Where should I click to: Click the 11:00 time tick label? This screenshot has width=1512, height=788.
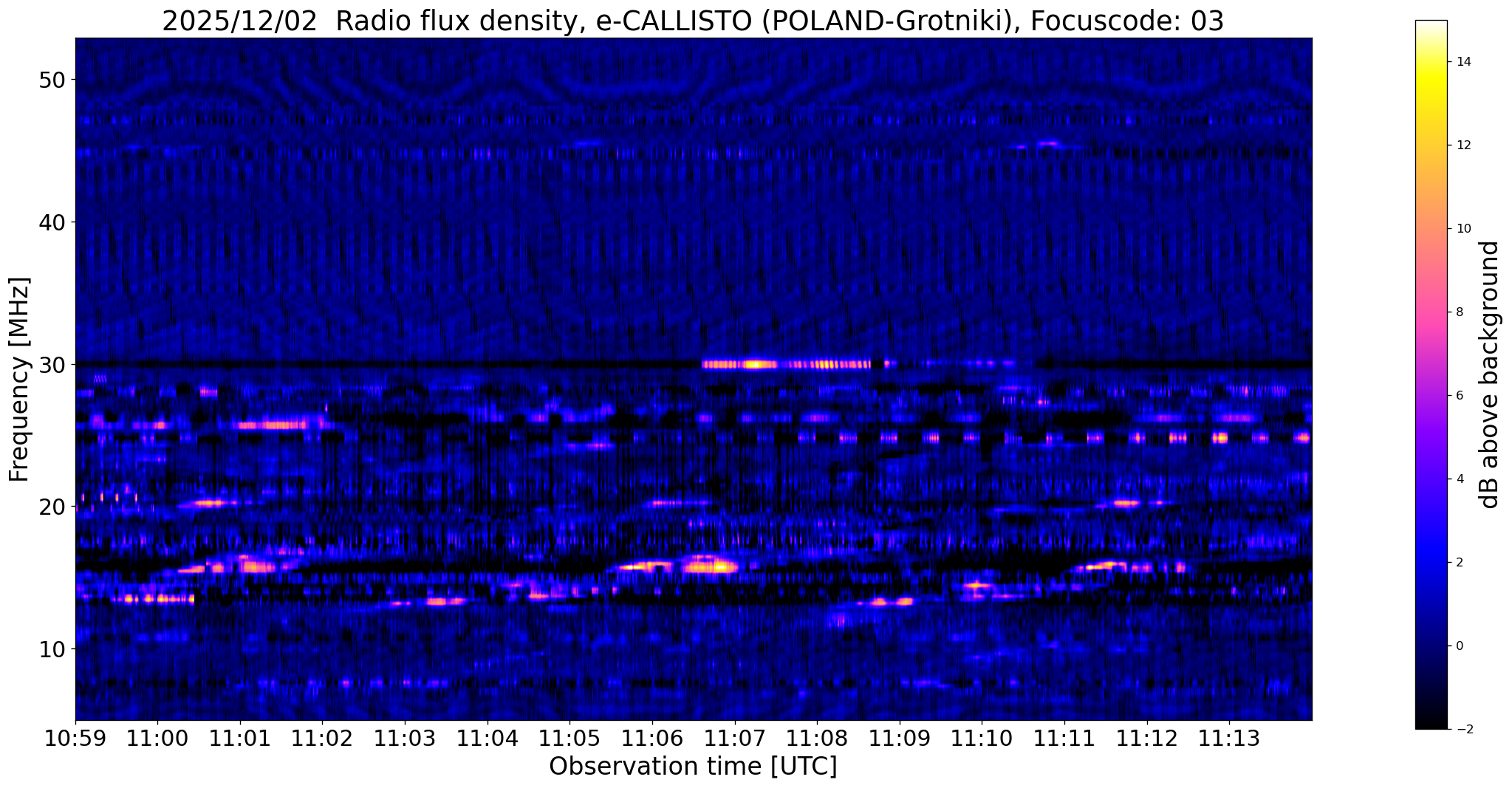pos(157,738)
